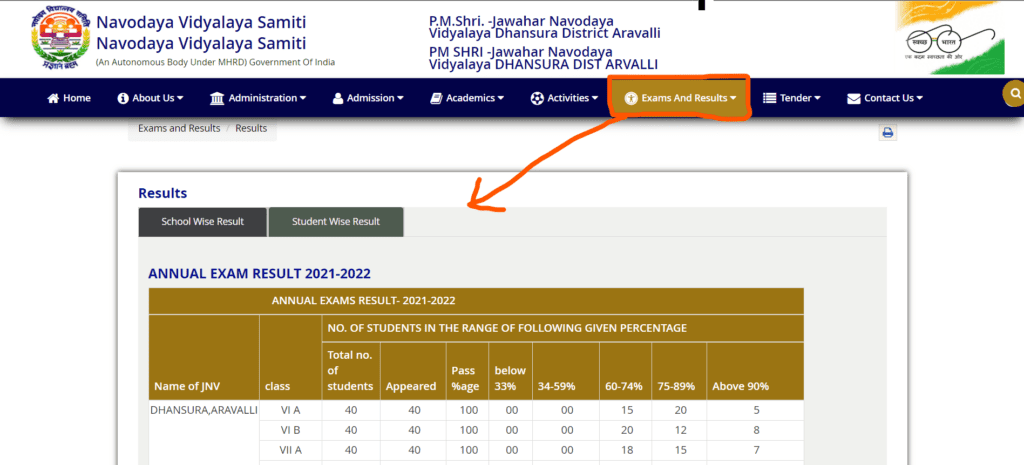Screen dimensions: 1024x465
Task: Click the book icon beside Academics
Action: point(436,98)
